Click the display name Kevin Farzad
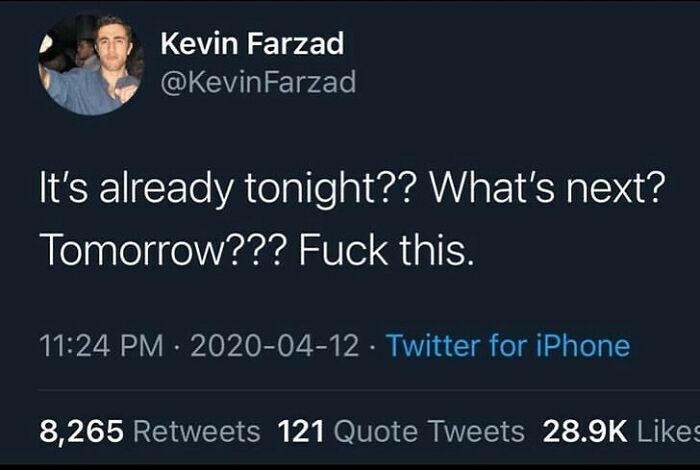This screenshot has height=470, width=700. click(x=252, y=43)
